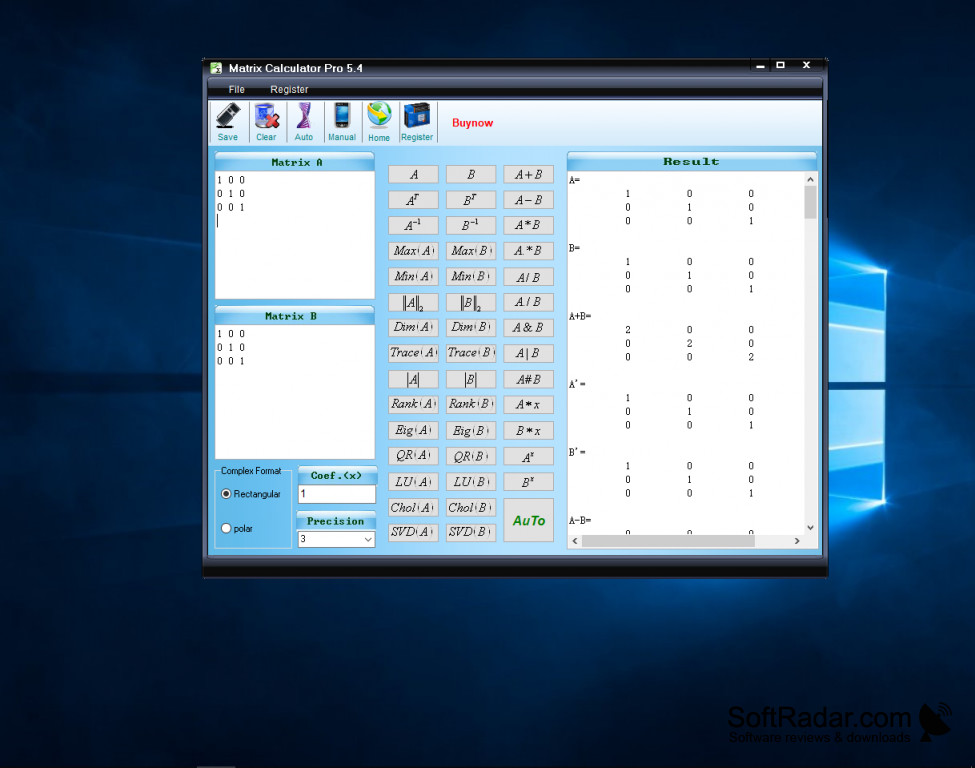Calculate the Trace of matrix A
The height and width of the screenshot is (768, 975).
pos(413,353)
